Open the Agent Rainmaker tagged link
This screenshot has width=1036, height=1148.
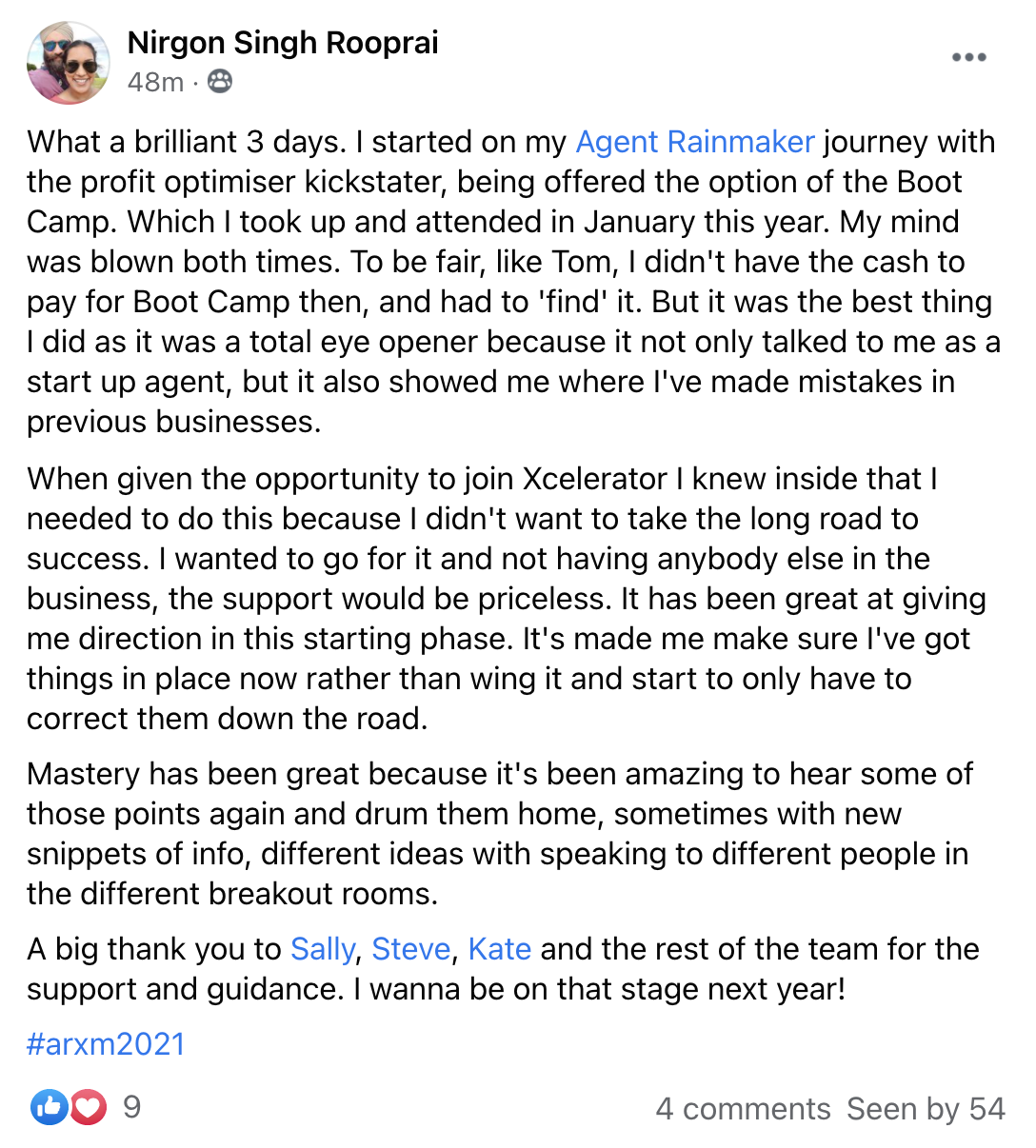point(695,142)
